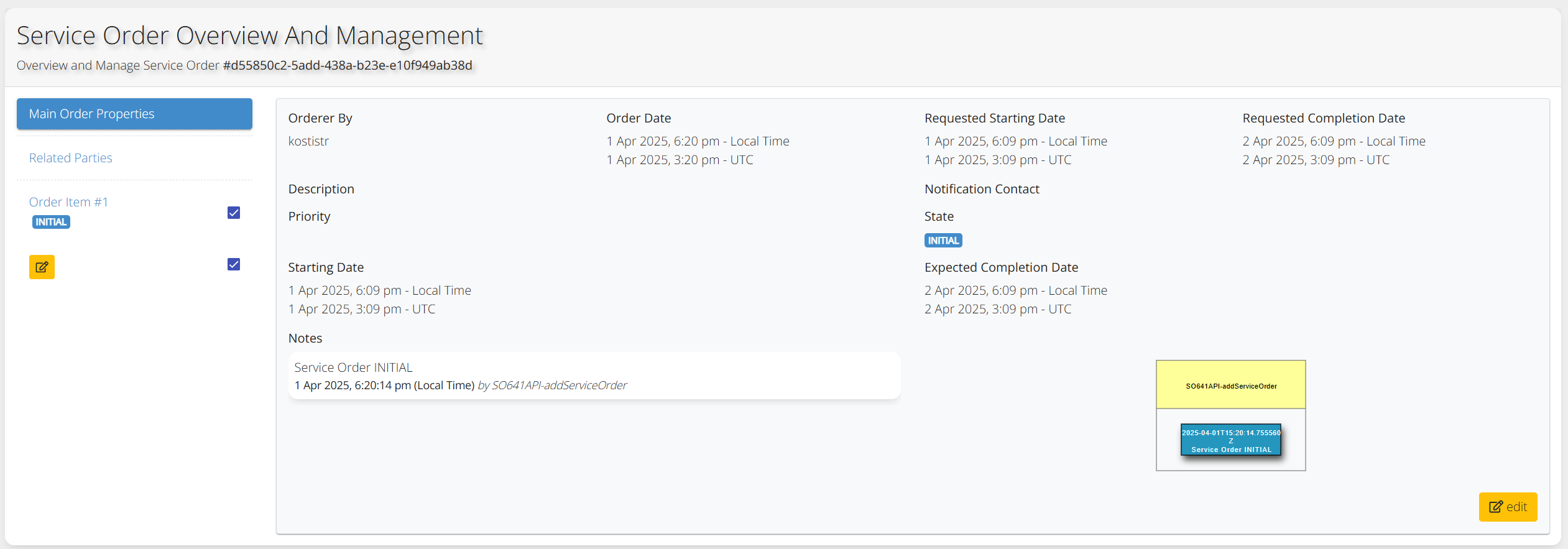
Task: Click the blue Service Order INITIAL timeline node
Action: [1230, 440]
